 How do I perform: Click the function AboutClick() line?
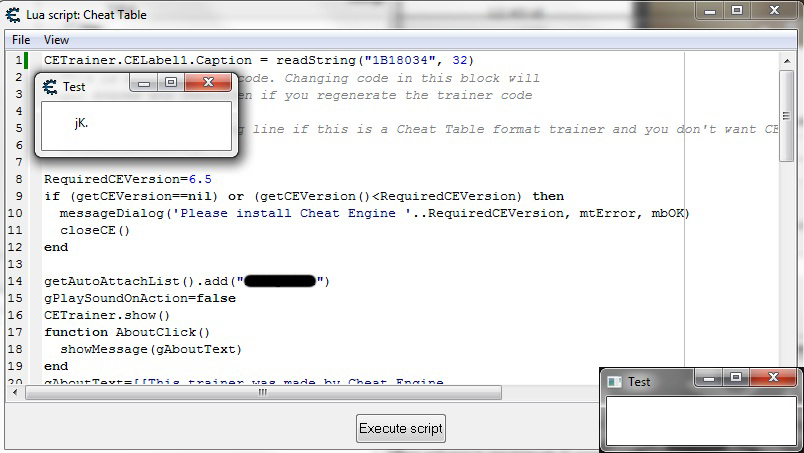click(x=127, y=332)
